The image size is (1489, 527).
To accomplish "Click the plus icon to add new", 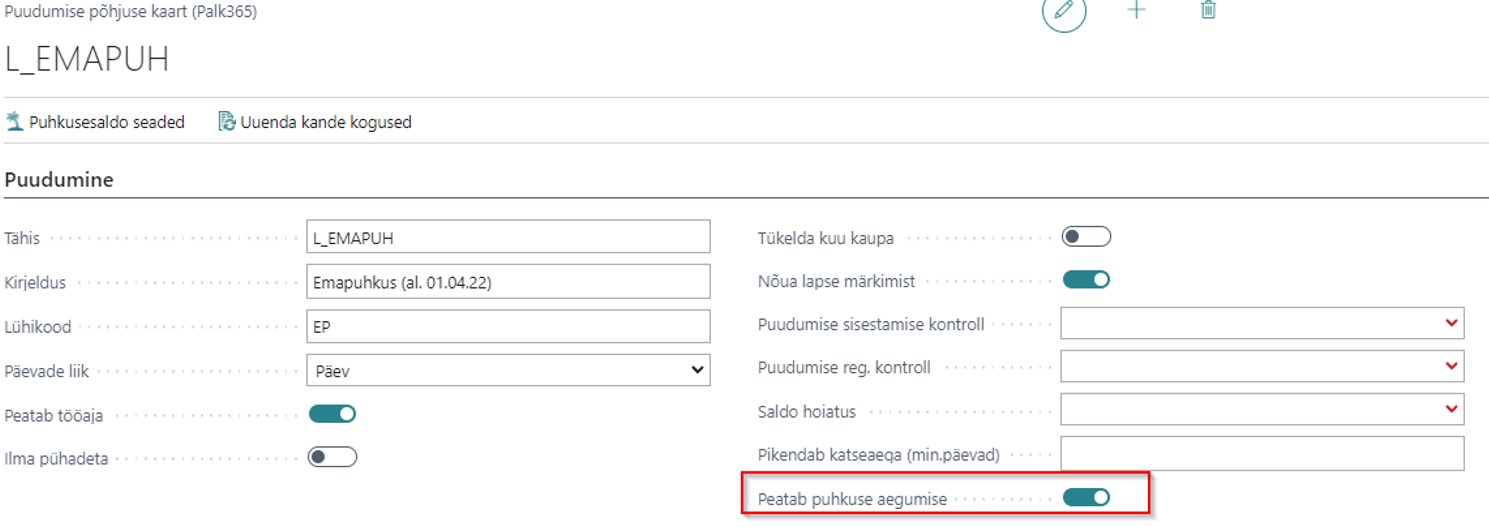I will click(x=1136, y=10).
